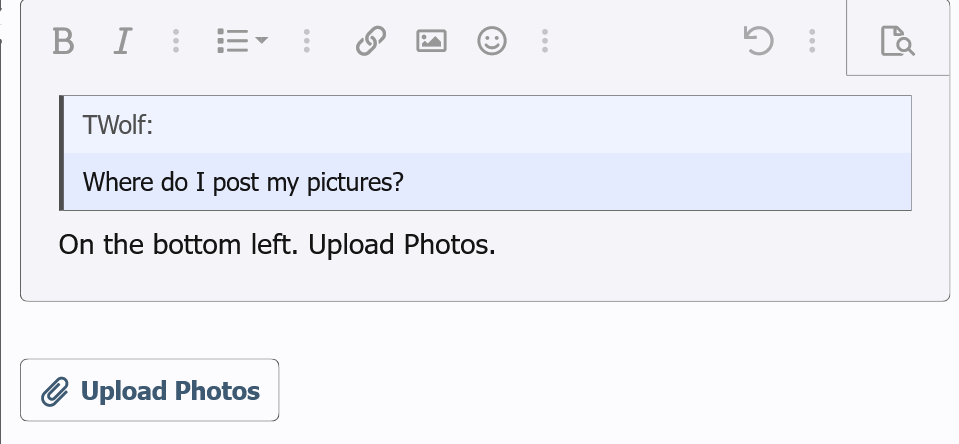Expand the list type dropdown arrow
This screenshot has width=959, height=444.
262,41
